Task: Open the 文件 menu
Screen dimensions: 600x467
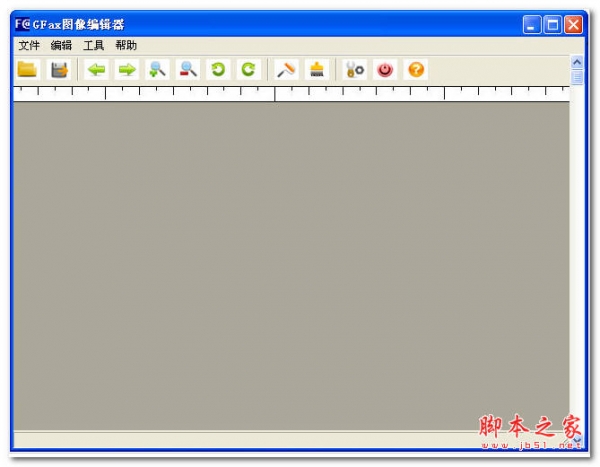Action: 29,46
